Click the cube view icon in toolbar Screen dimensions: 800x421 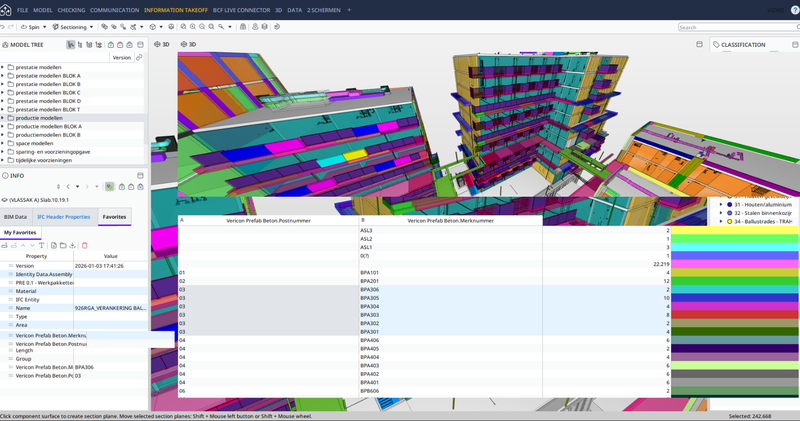point(153,27)
